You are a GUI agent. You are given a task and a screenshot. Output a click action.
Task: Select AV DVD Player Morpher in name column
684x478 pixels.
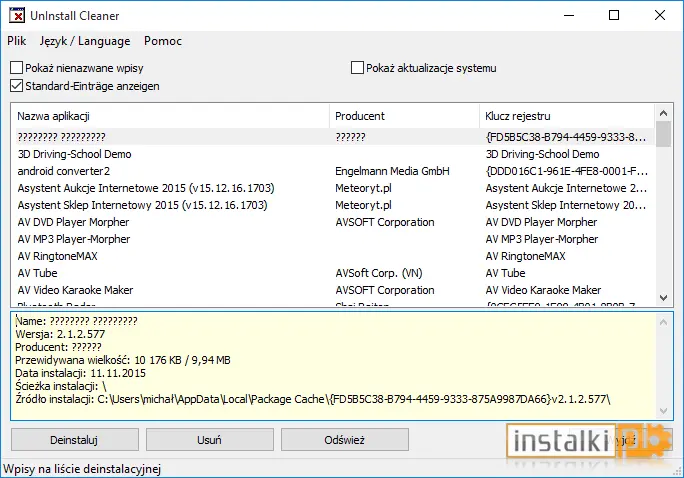point(73,222)
